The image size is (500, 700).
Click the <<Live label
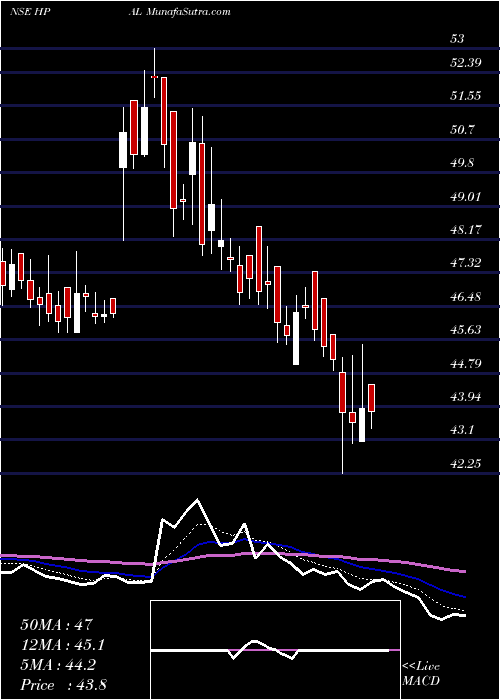421,667
